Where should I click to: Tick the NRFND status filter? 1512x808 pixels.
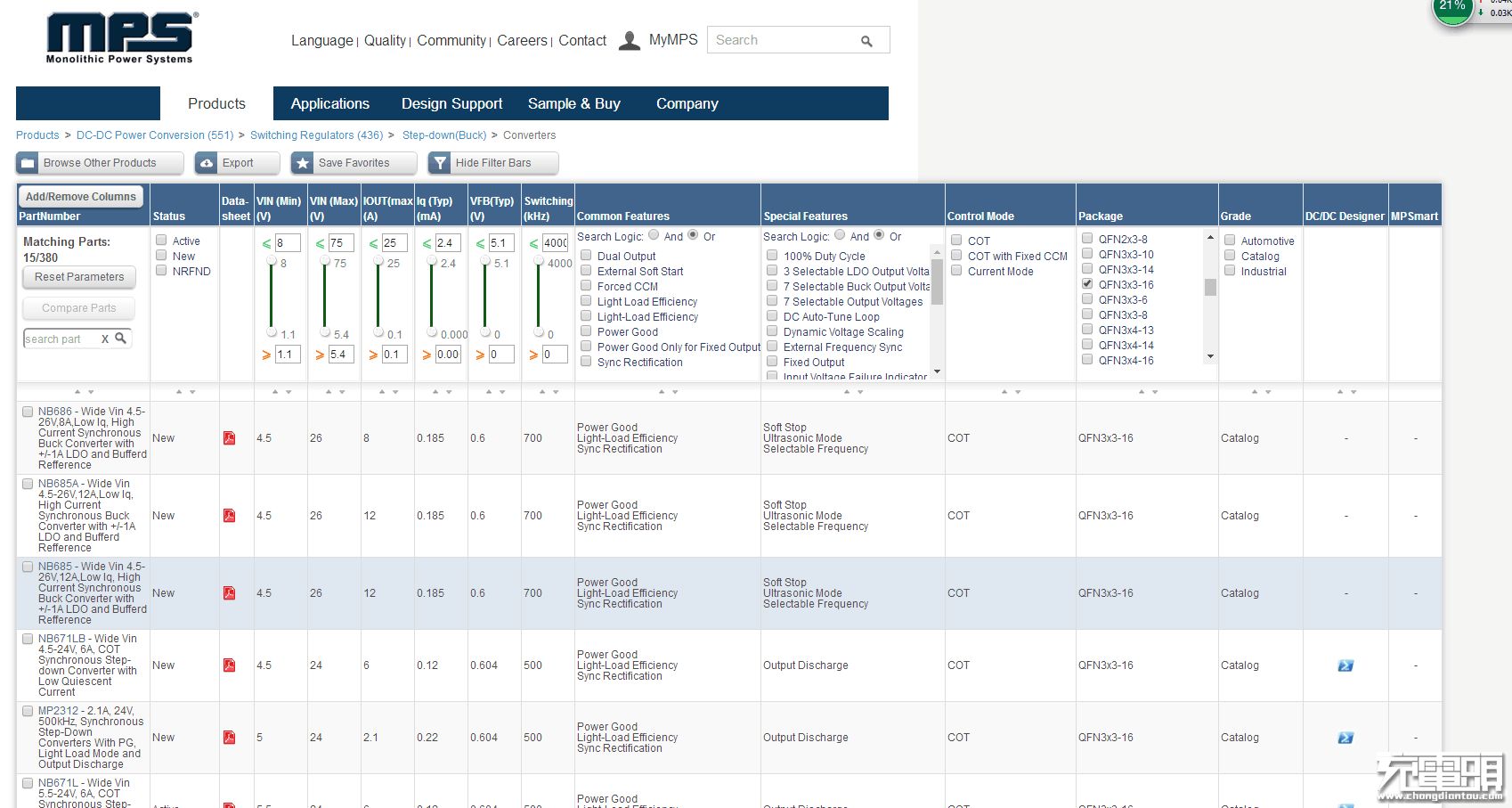coord(161,270)
